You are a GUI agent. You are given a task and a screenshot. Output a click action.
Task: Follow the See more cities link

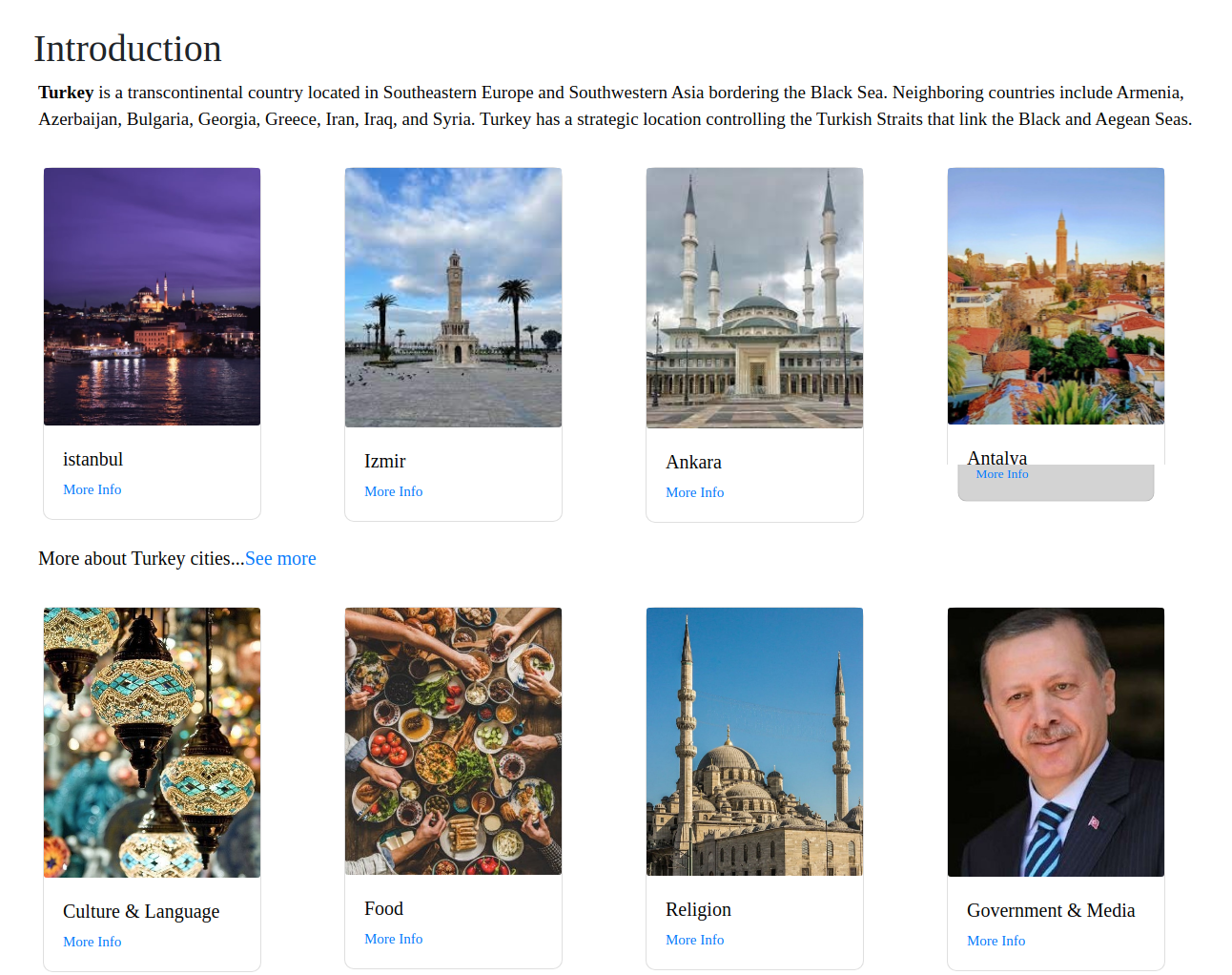click(280, 558)
